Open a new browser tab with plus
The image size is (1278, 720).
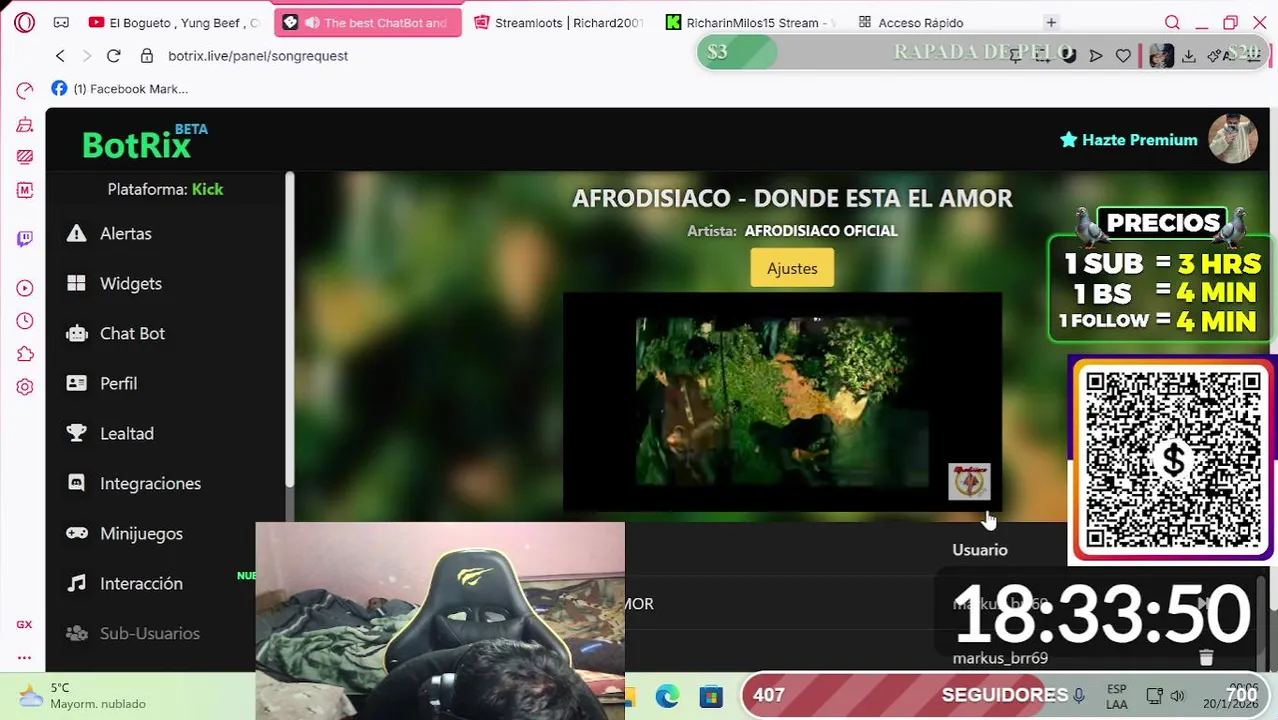(1051, 22)
